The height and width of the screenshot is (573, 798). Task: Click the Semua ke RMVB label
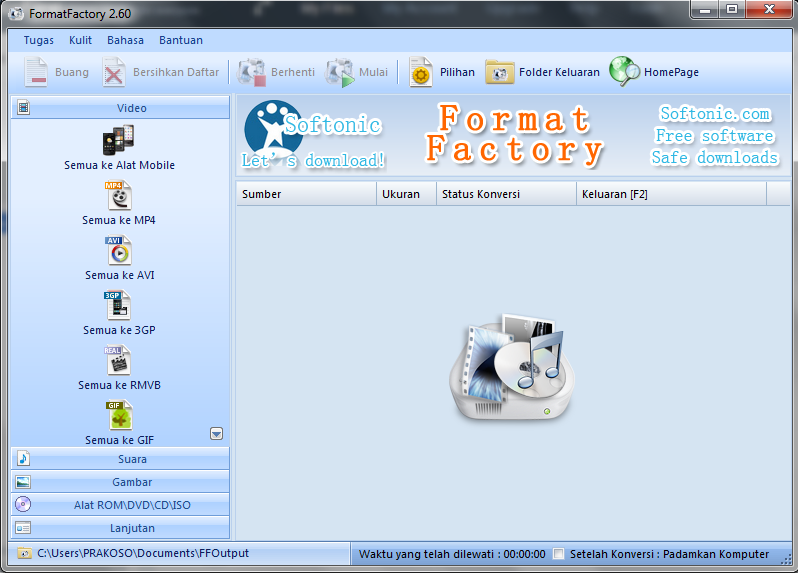120,385
